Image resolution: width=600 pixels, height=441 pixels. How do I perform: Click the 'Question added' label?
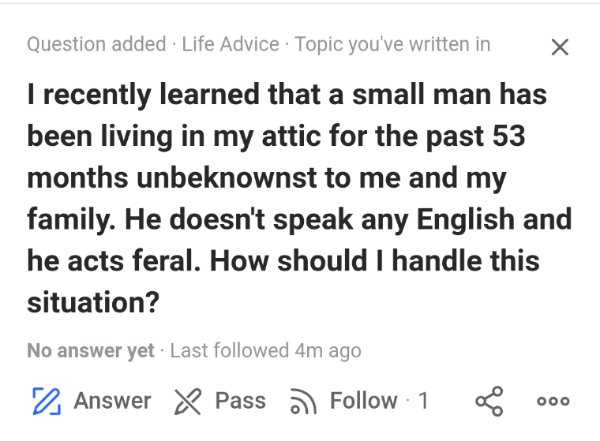[97, 44]
